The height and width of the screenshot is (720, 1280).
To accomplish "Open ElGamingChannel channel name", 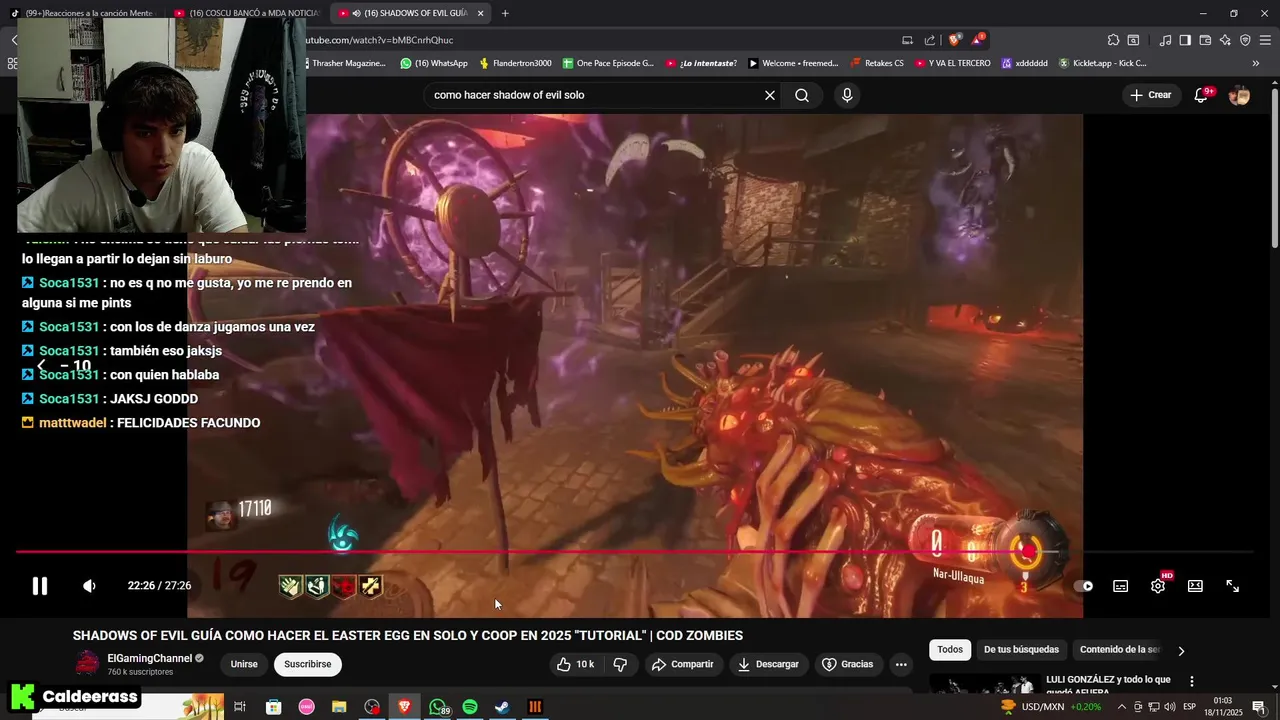I will click(x=150, y=658).
